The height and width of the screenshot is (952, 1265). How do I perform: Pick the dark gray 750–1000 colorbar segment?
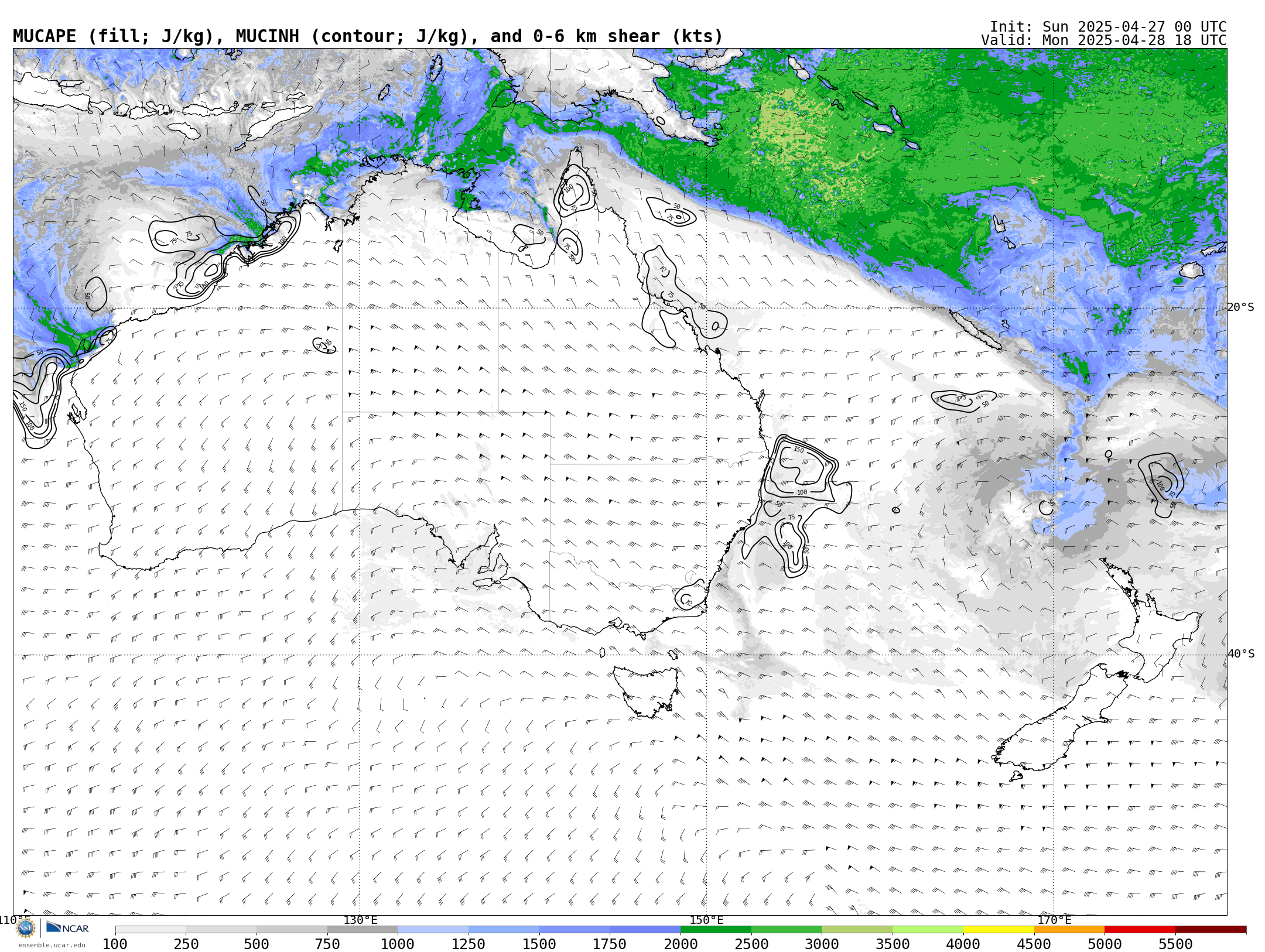coord(363,930)
